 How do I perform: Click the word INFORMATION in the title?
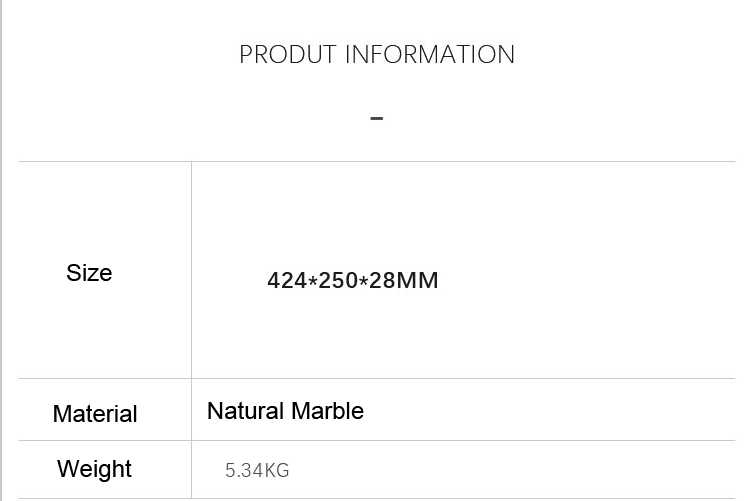click(430, 54)
